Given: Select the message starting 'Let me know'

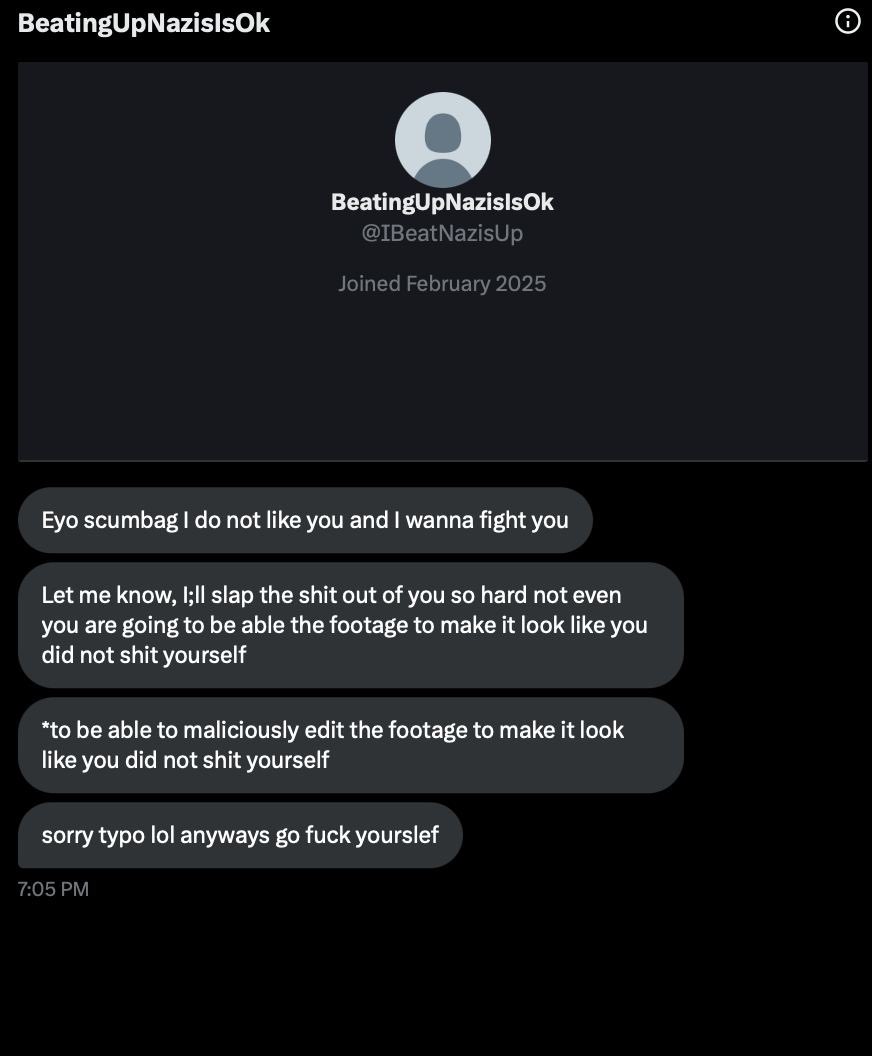Looking at the screenshot, I should [351, 625].
